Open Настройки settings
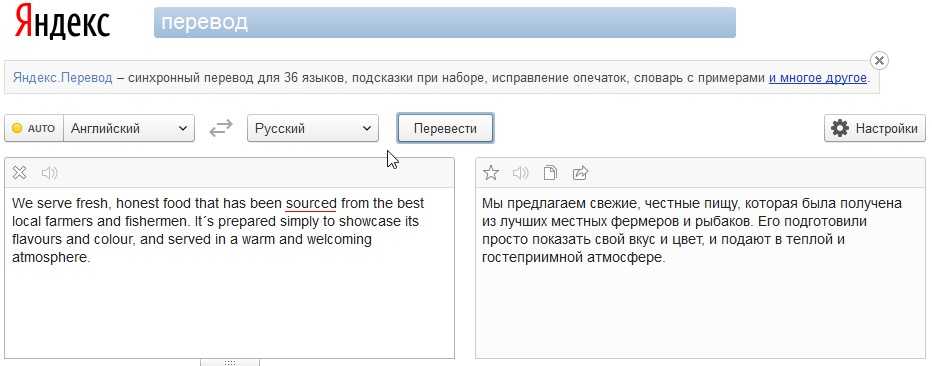This screenshot has width=932, height=366. [874, 128]
